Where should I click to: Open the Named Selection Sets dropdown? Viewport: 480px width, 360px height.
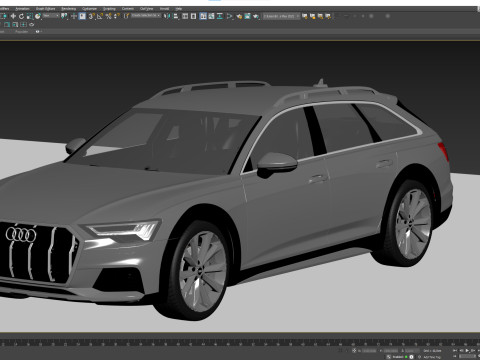(146, 16)
